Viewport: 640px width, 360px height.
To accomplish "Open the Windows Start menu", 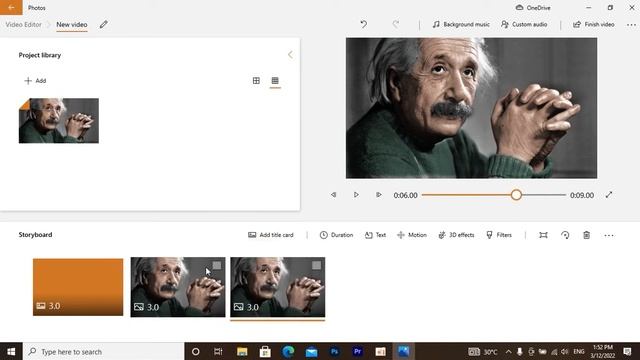I will (x=11, y=351).
